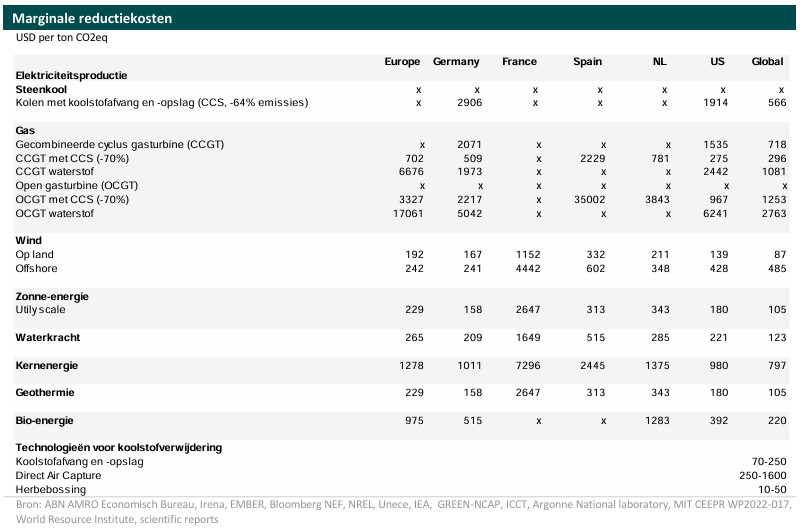Click the value 1283 in the Bio-energie row
The height and width of the screenshot is (530, 811).
tap(657, 420)
